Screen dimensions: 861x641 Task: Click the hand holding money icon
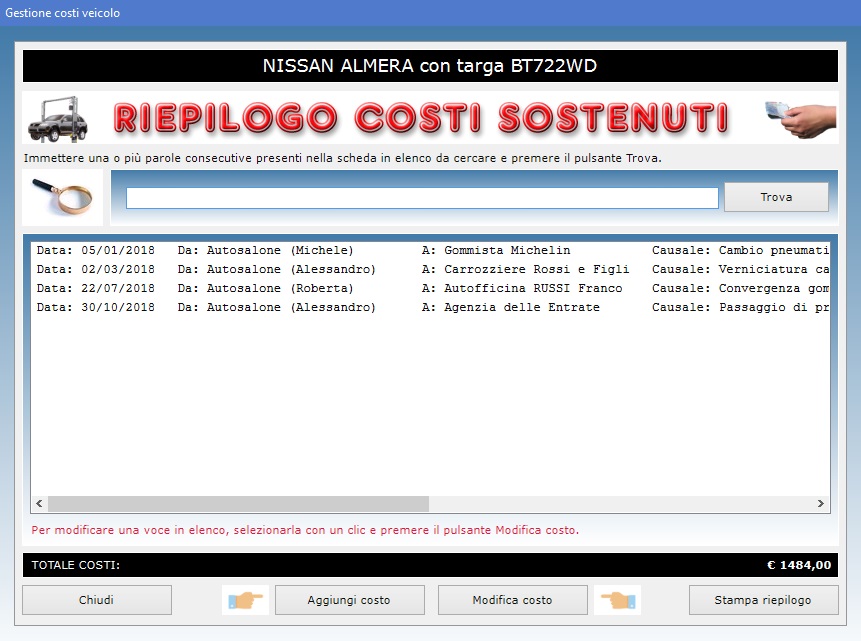801,118
